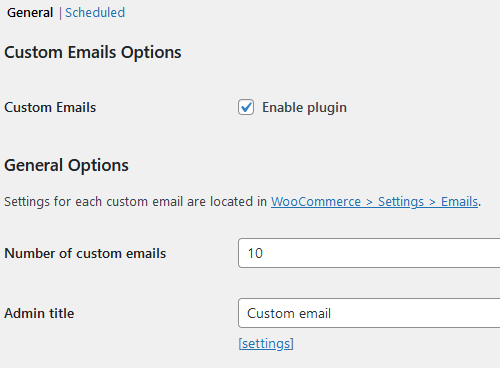Image resolution: width=500 pixels, height=368 pixels.
Task: Click the word "Settings" inside the breadcrumb link
Action: tap(401, 202)
